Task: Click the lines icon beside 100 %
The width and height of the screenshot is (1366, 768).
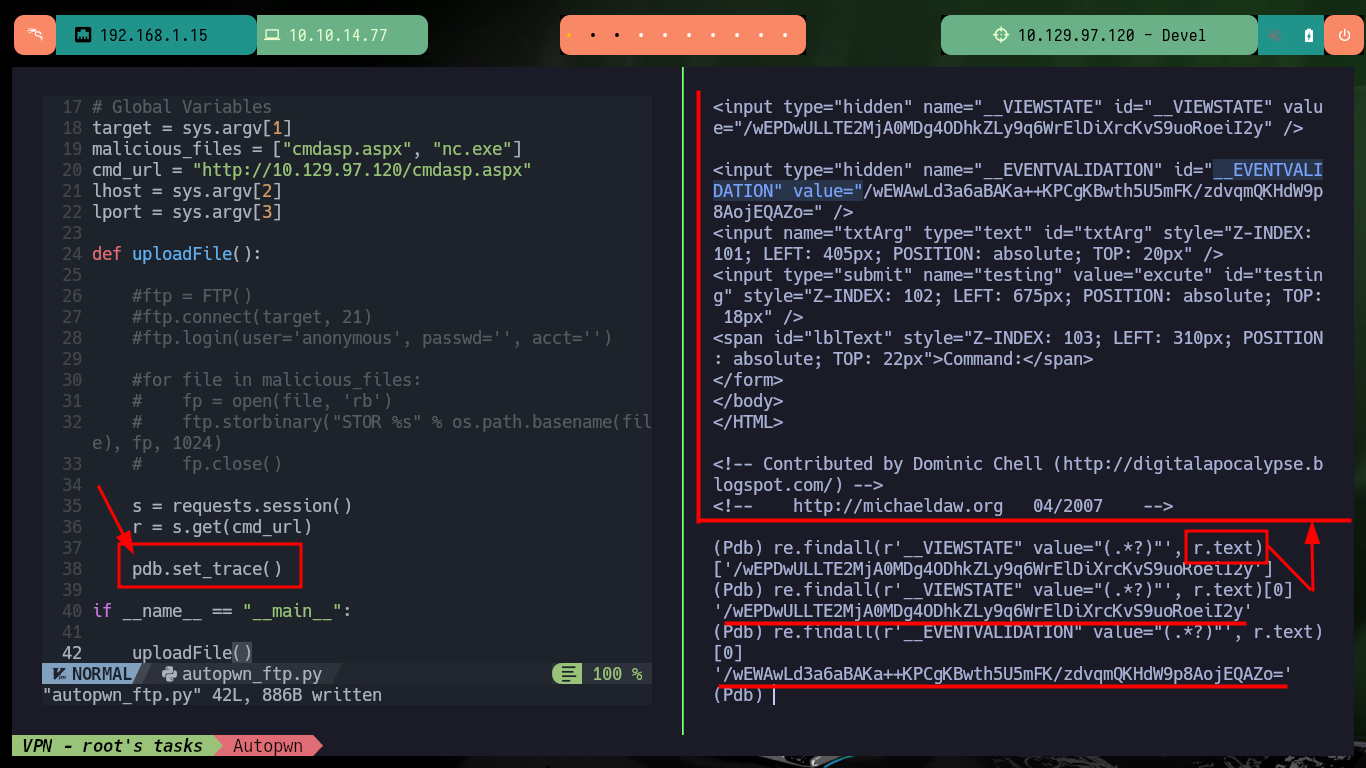Action: [x=568, y=674]
